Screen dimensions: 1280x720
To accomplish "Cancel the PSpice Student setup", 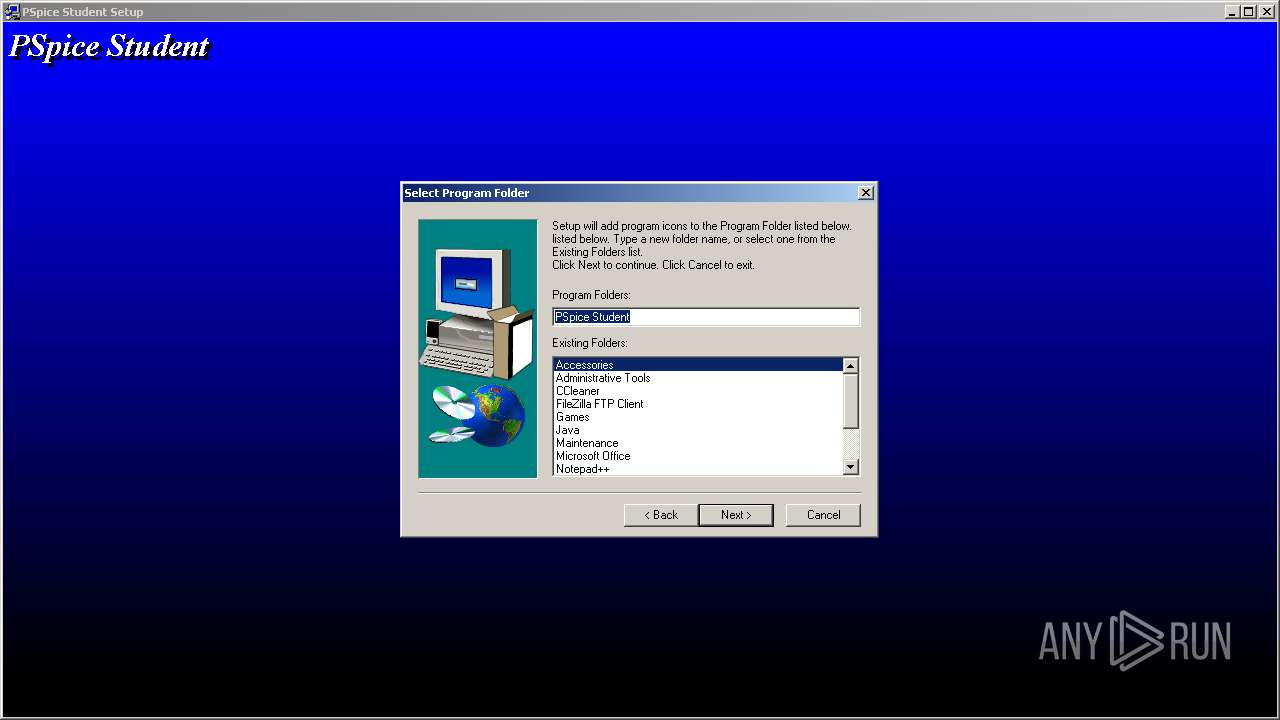I will click(x=823, y=515).
